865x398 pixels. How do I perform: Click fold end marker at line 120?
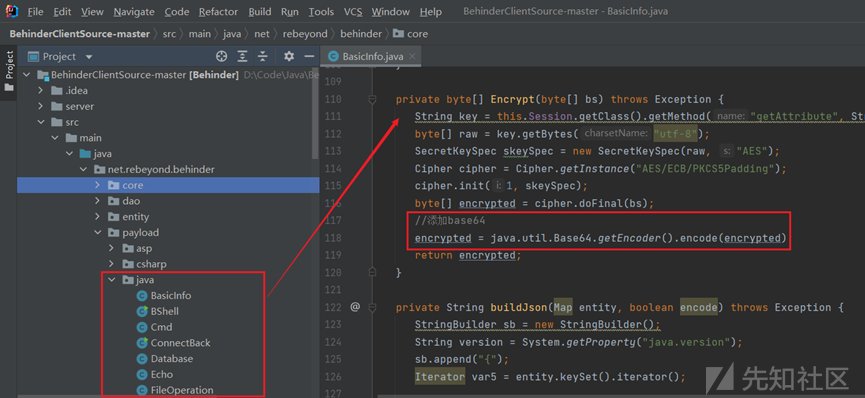pyautogui.click(x=372, y=271)
